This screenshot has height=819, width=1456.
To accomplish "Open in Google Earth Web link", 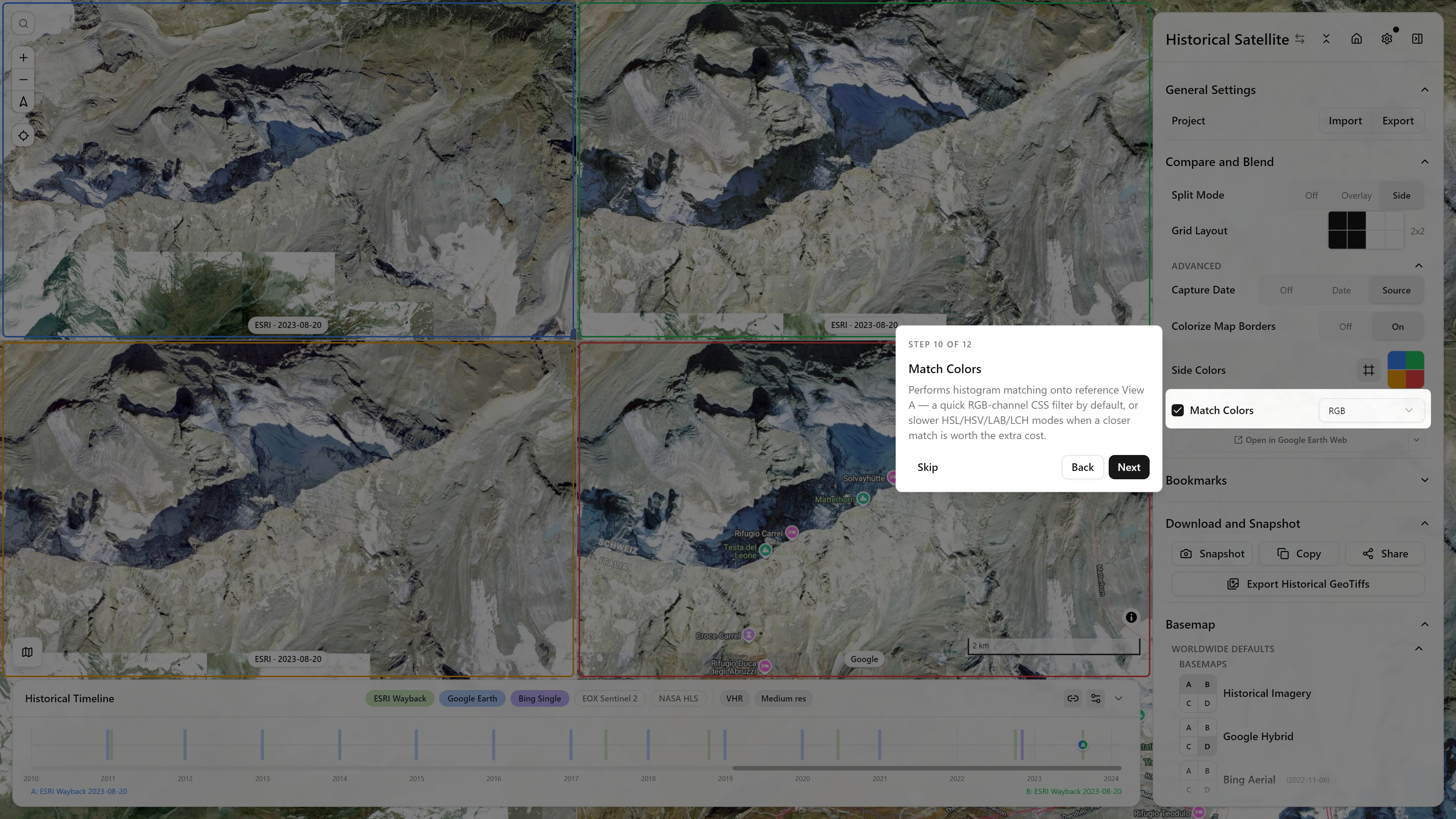I will 1290,440.
